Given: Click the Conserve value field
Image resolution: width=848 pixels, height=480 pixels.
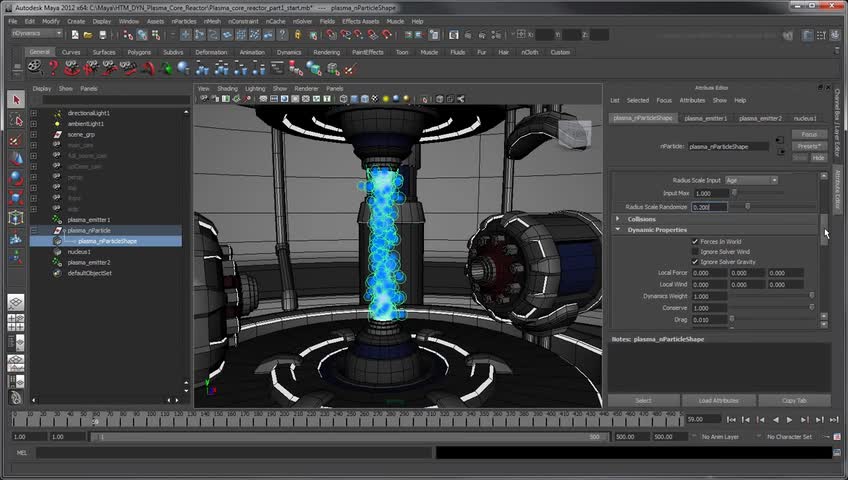Looking at the screenshot, I should 709,308.
